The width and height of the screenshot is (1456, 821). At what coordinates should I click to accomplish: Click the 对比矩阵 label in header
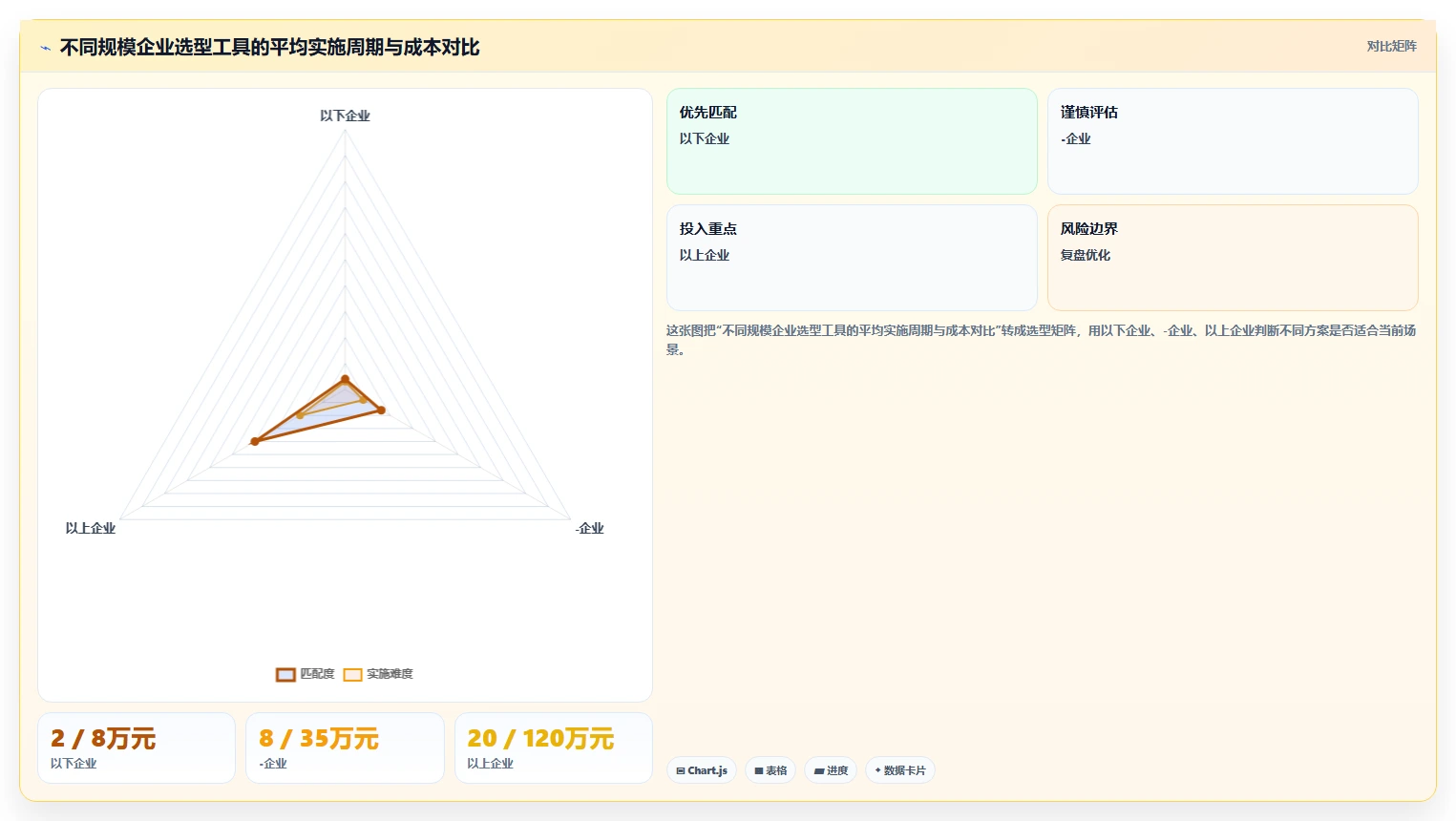(x=1391, y=46)
